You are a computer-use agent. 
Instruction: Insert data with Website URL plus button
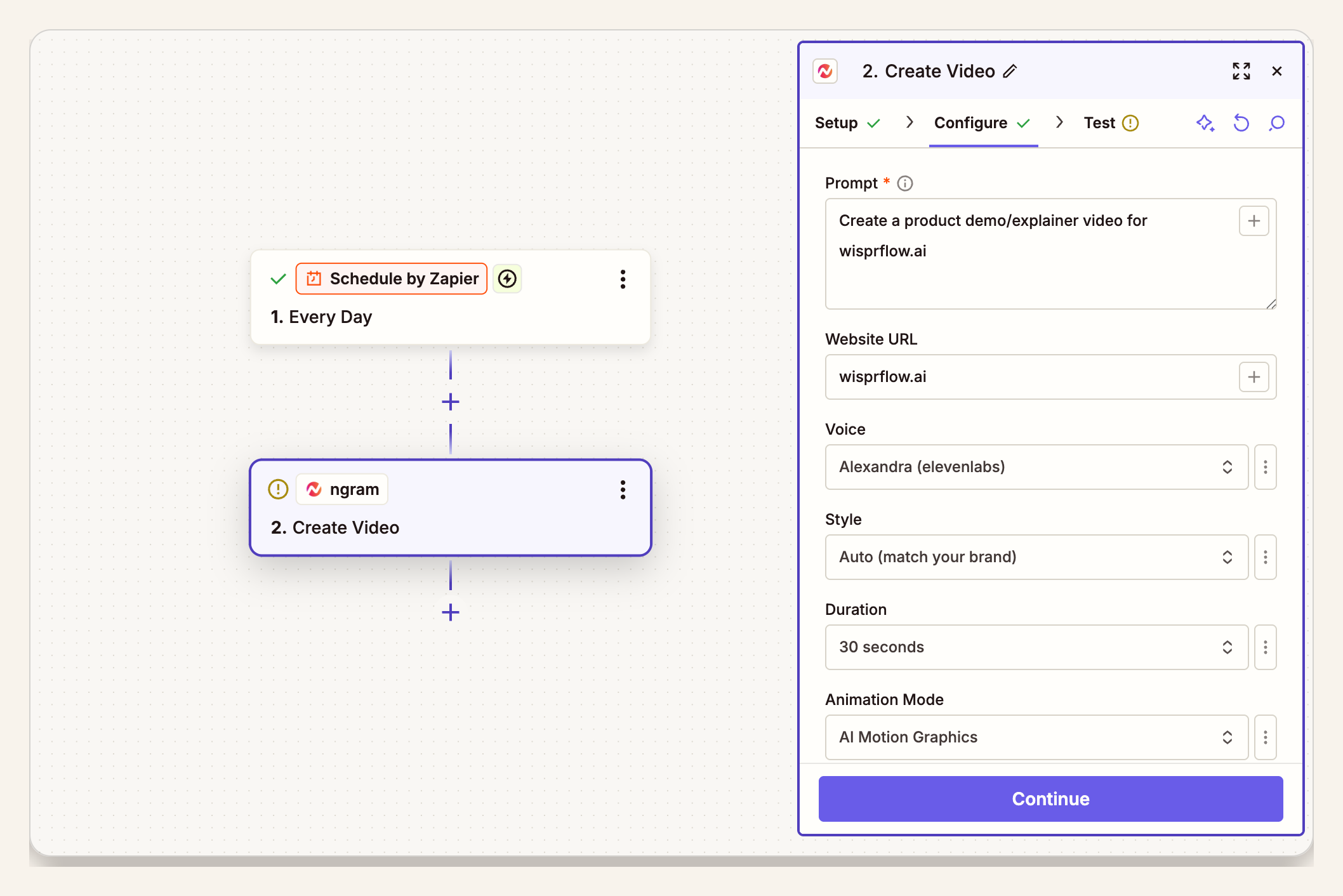(1254, 377)
